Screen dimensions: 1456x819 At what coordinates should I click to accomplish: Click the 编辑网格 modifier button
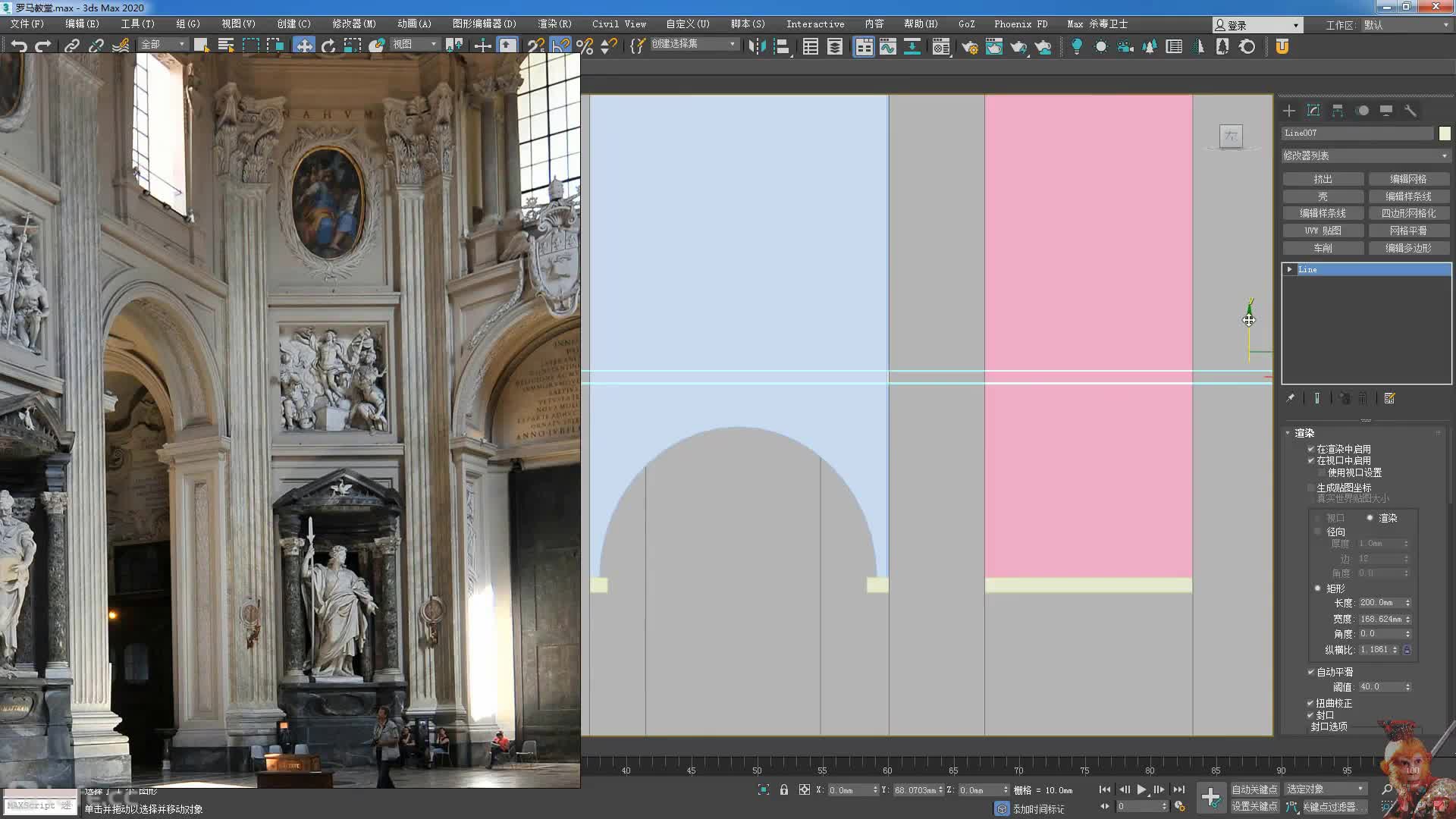[x=1409, y=179]
